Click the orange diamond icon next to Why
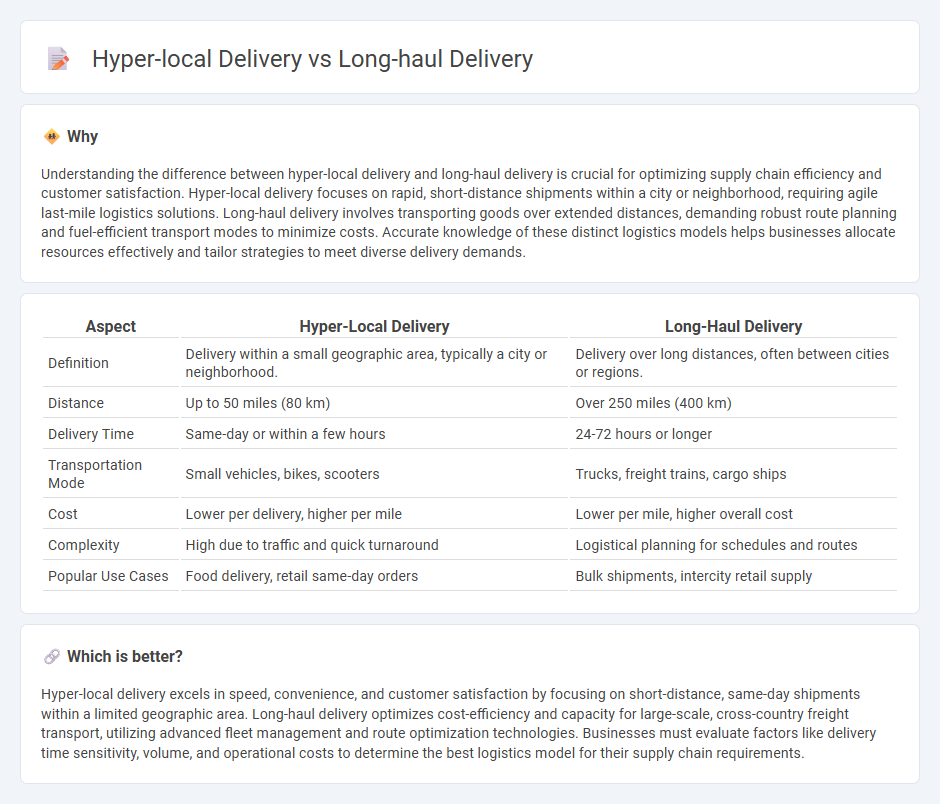940x804 pixels. [x=52, y=137]
